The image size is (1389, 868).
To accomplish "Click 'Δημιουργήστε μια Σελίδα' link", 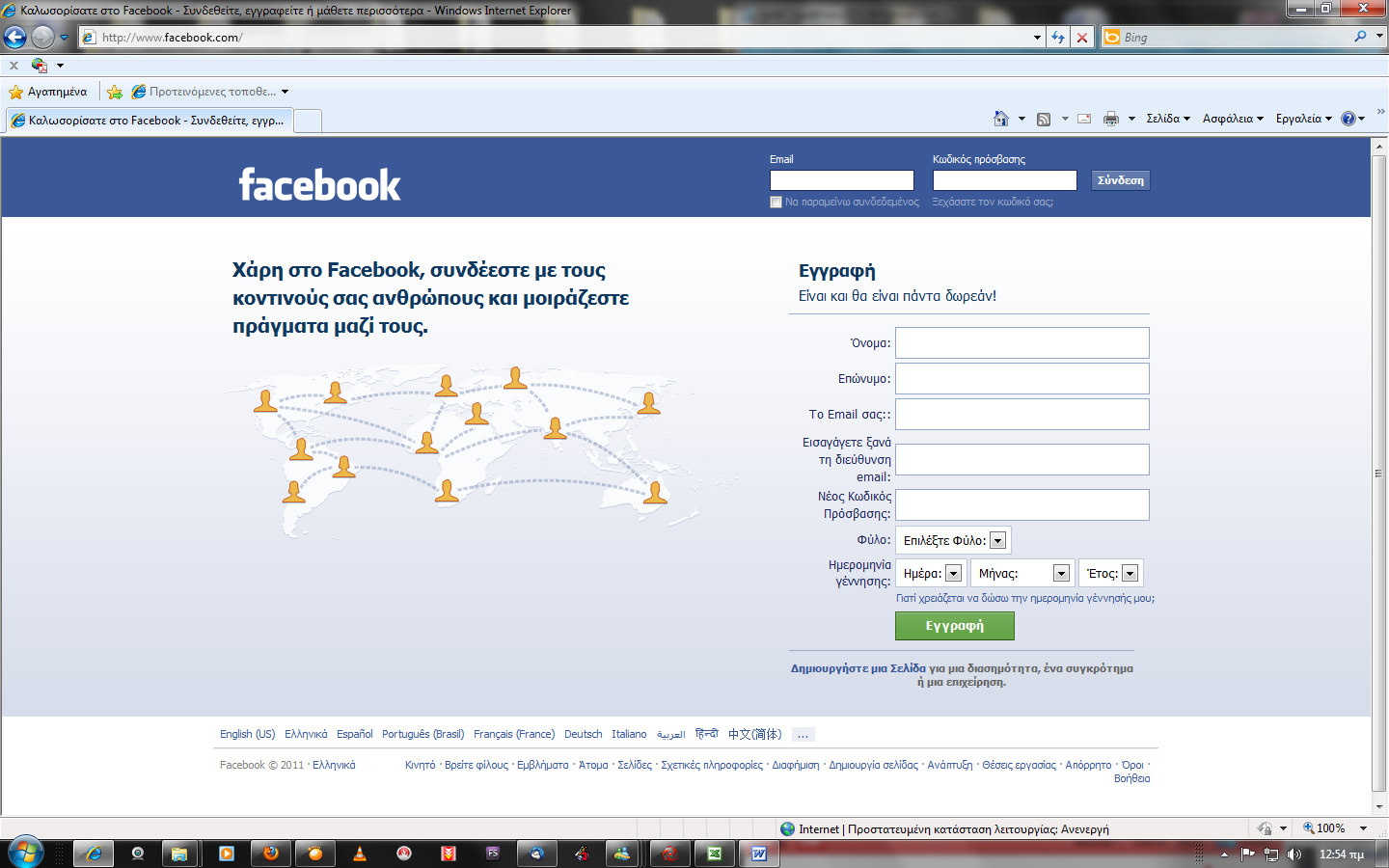I will (858, 668).
